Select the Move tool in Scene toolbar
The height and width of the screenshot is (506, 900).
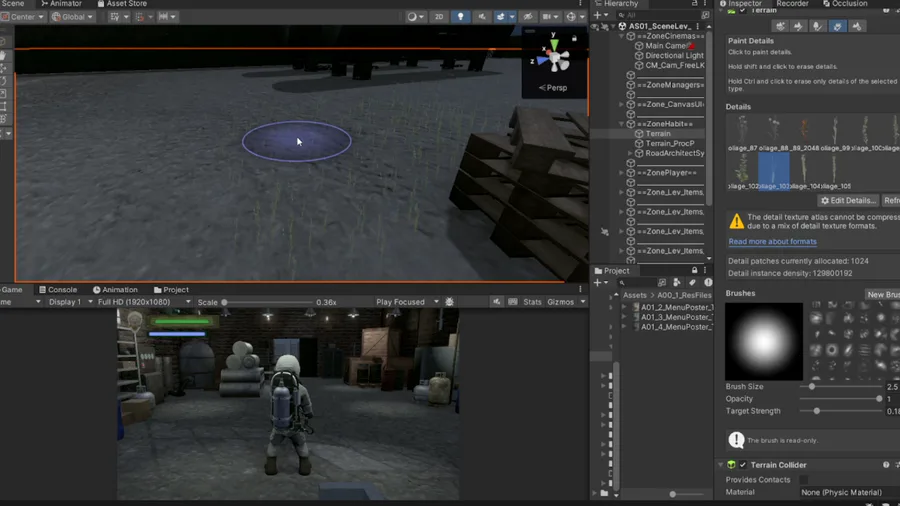click(3, 68)
